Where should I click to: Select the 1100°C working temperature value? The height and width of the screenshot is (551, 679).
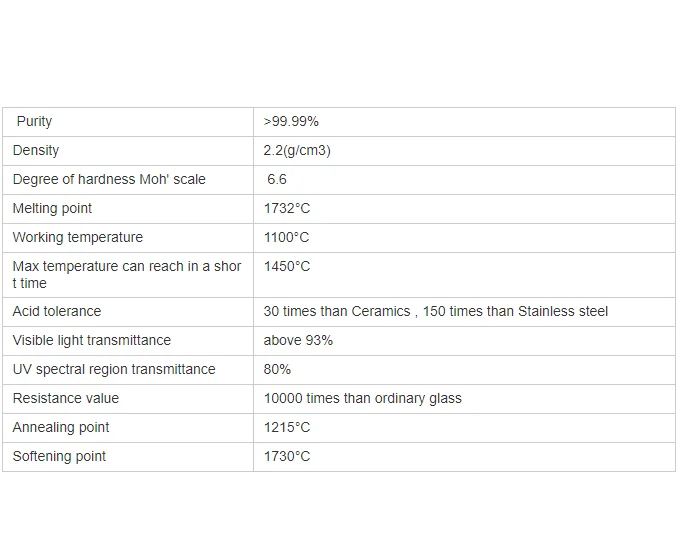[x=286, y=237]
